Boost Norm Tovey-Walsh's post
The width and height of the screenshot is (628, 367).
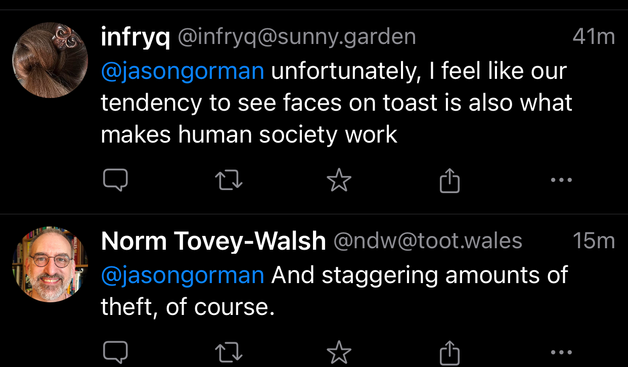click(229, 352)
